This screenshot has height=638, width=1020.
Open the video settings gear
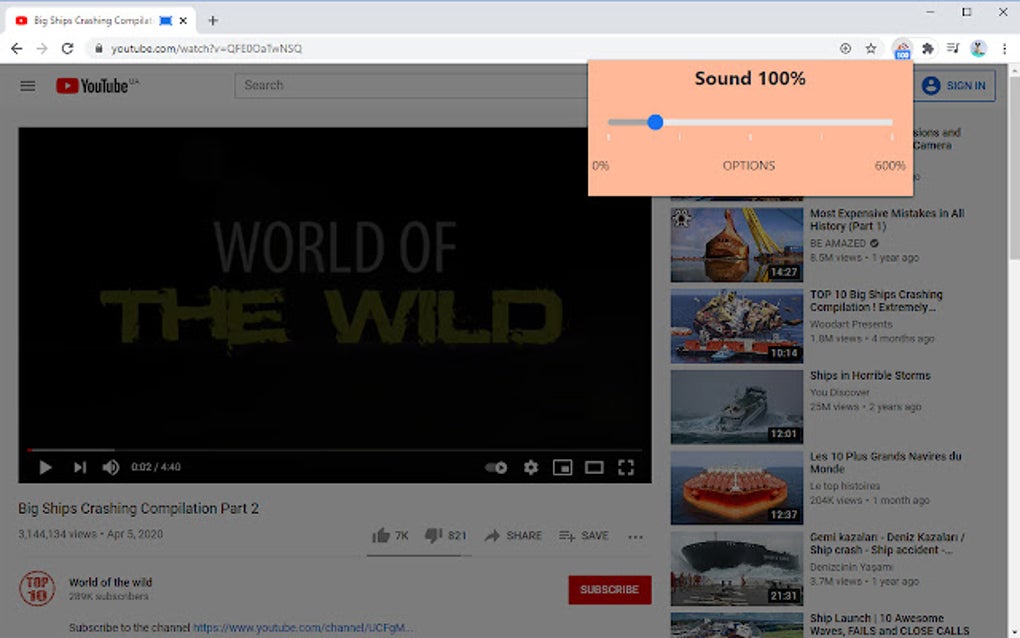coord(531,467)
